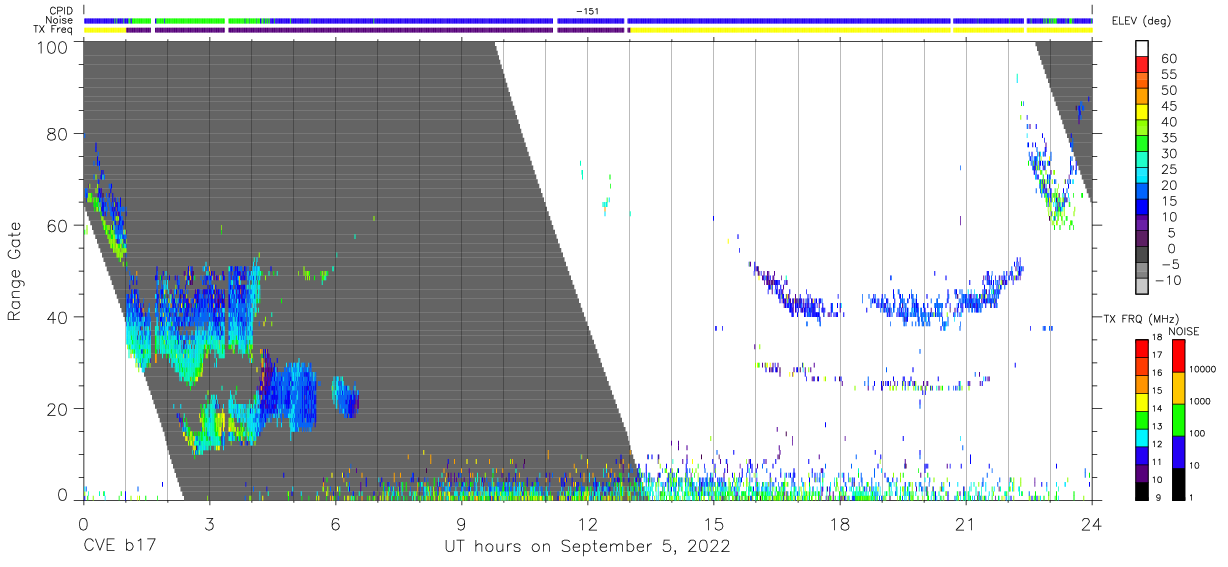This screenshot has width=1228, height=567.
Task: Select the 20 tick on Range Gate axis
Action: 56,409
